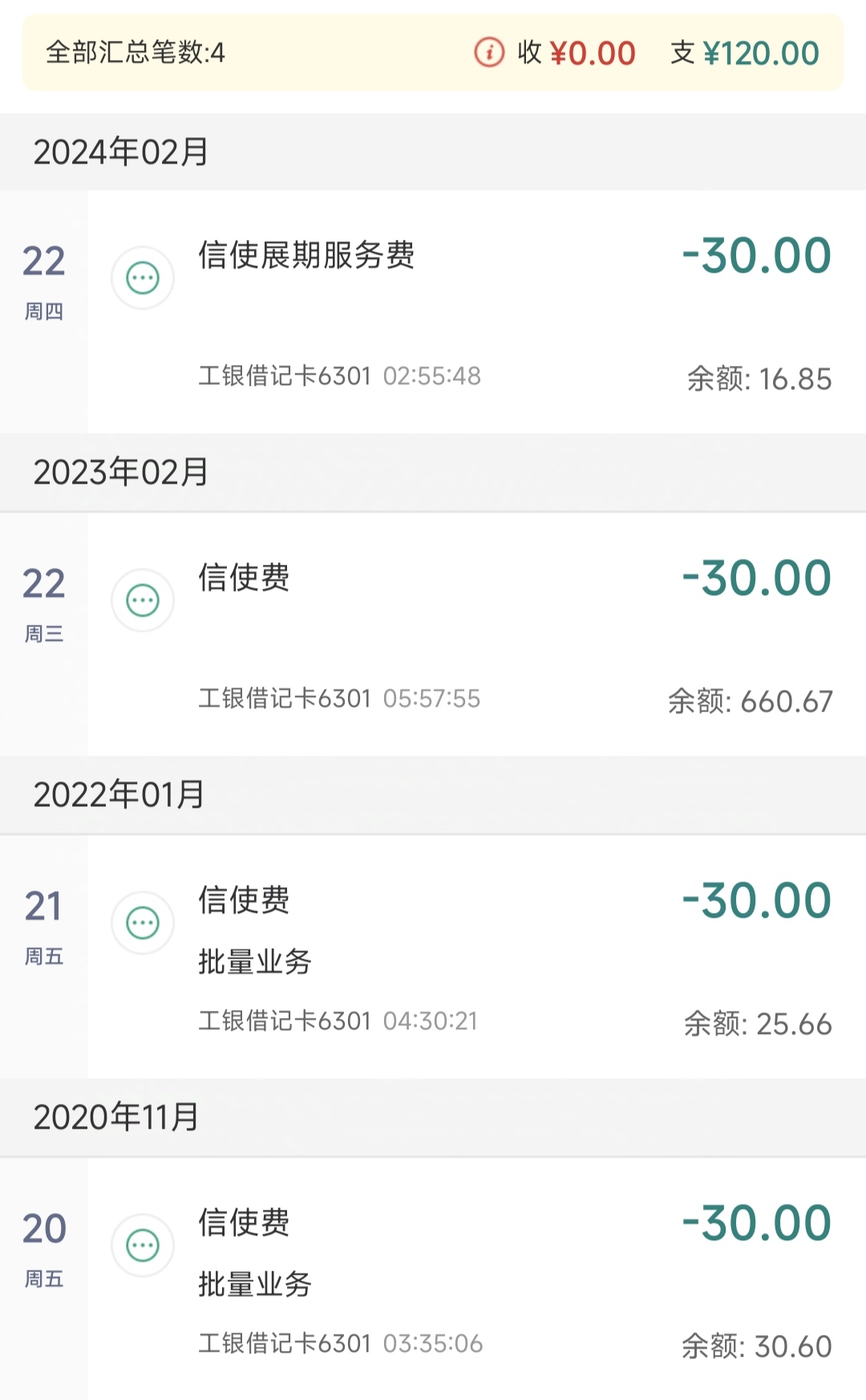Tap the category icon of the 2023 信使费 transaction
866x1400 pixels.
[x=143, y=601]
